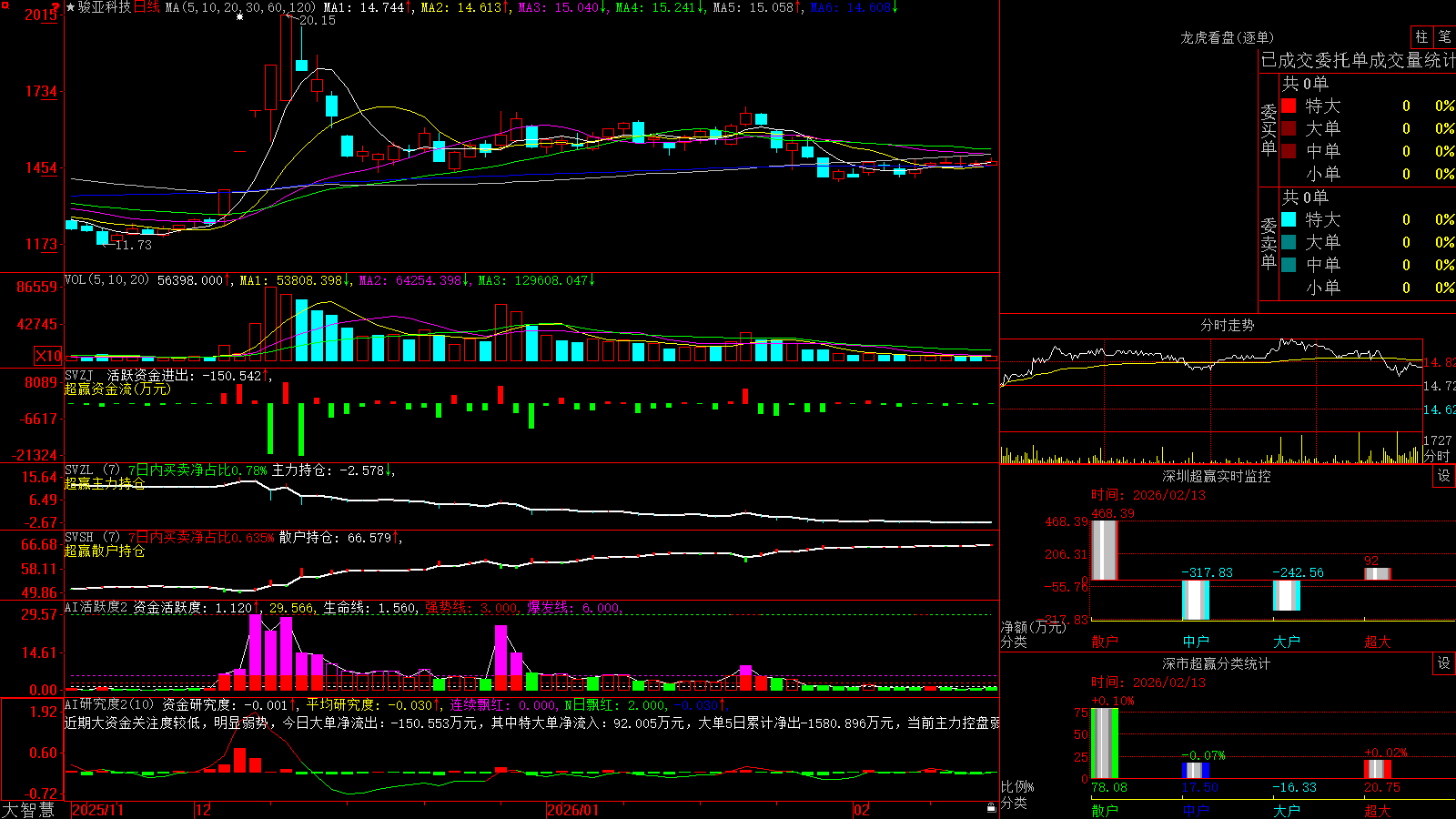Click the red question mark icon near price axis
The width and height of the screenshot is (1456, 819).
56,8
